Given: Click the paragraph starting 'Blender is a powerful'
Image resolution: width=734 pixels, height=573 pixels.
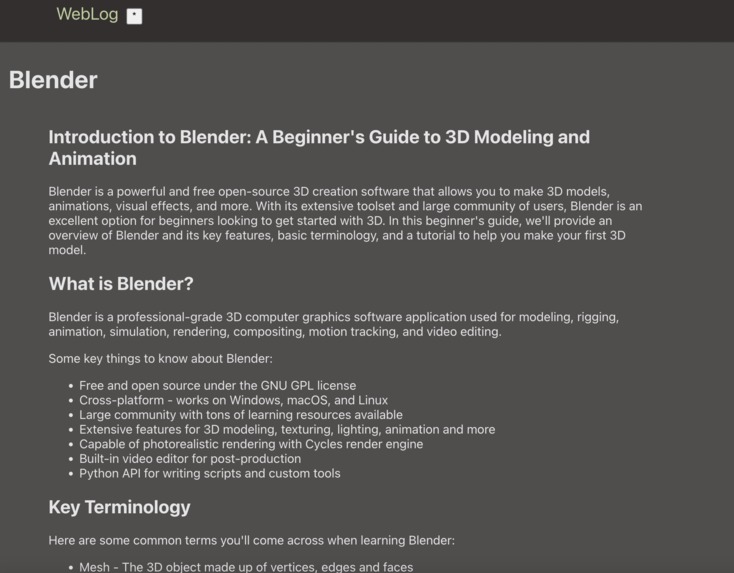Looking at the screenshot, I should point(345,220).
